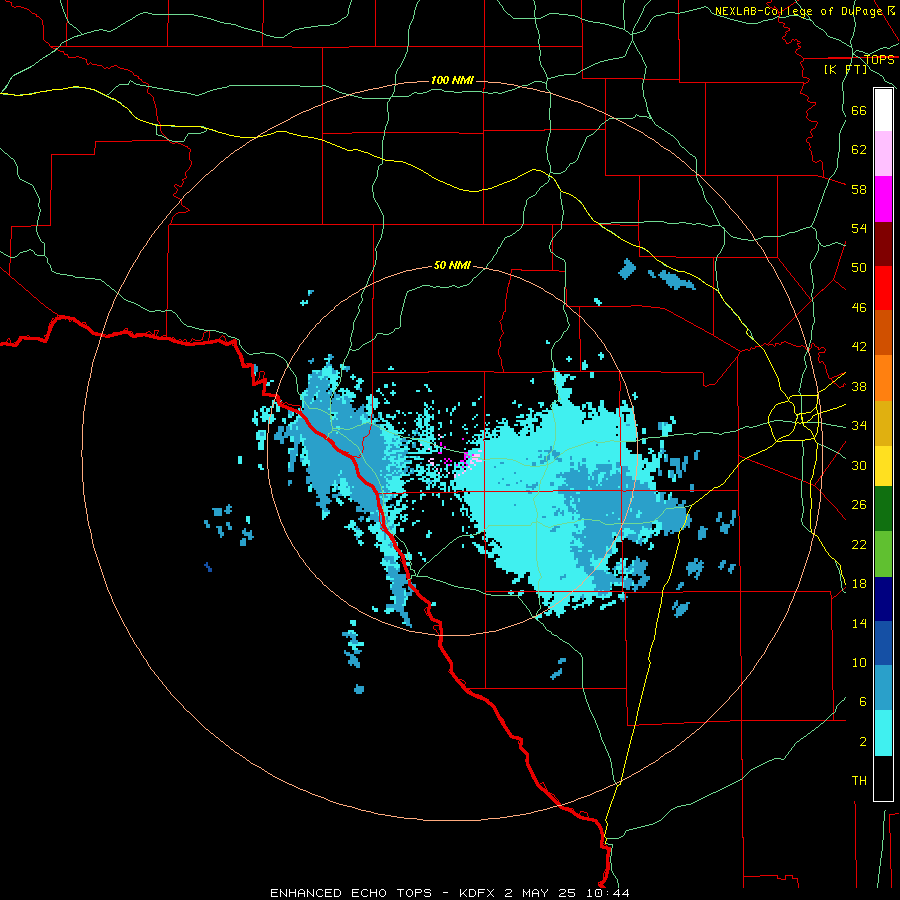Select the steel blue legend swatch
Screen dimensions: 900x900
click(883, 688)
